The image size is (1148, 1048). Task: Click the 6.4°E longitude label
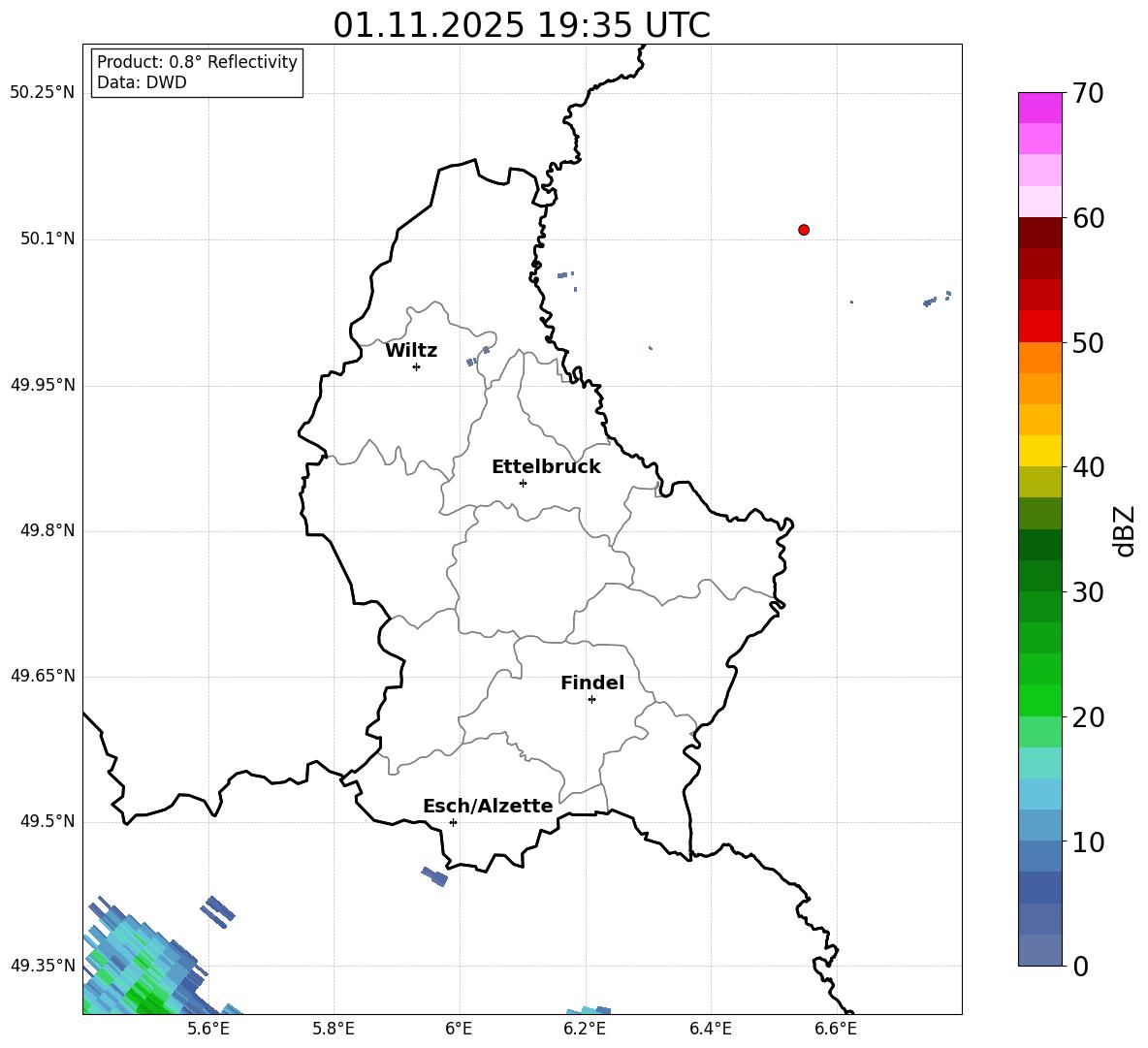[x=710, y=1029]
